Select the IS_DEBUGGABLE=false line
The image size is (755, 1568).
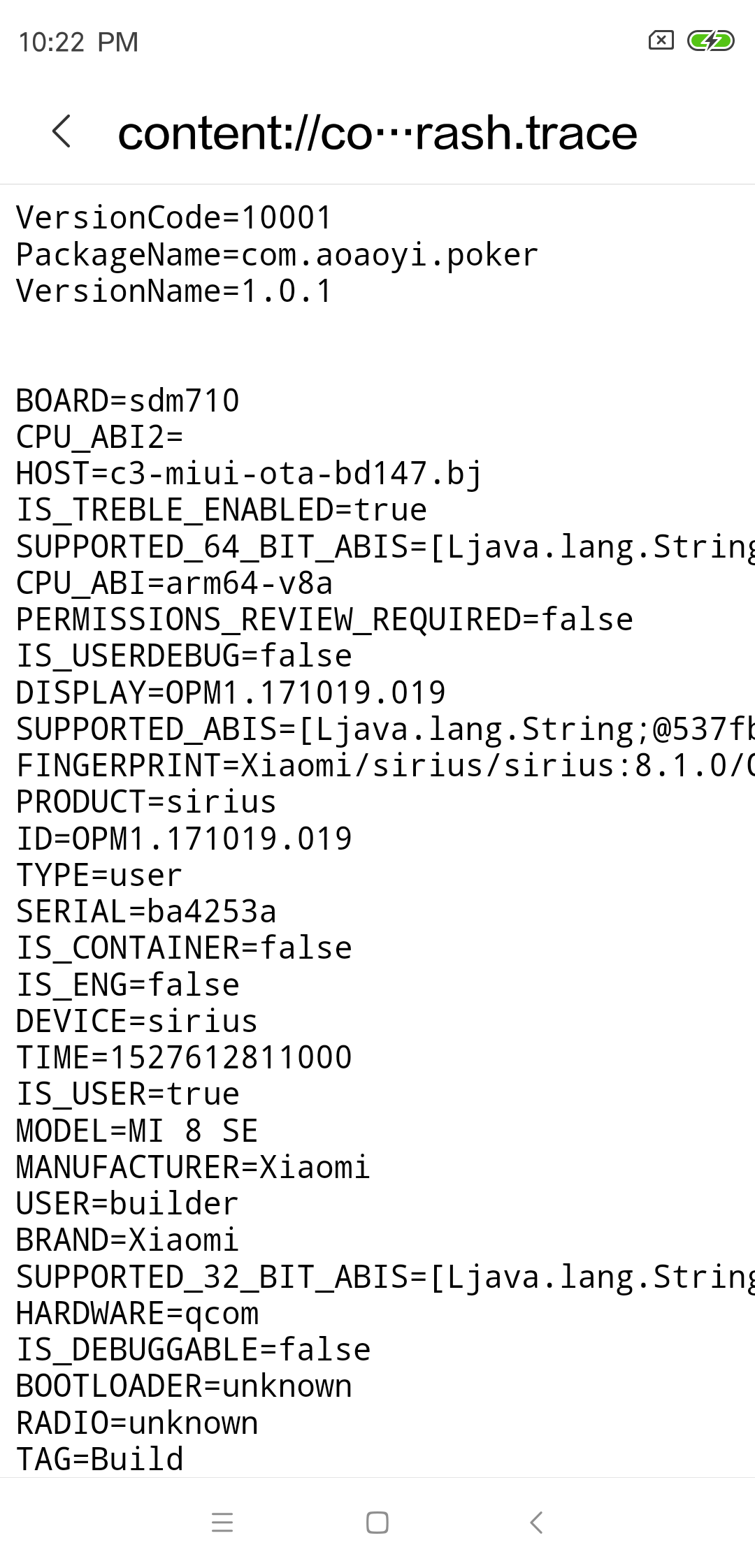pos(194,1348)
